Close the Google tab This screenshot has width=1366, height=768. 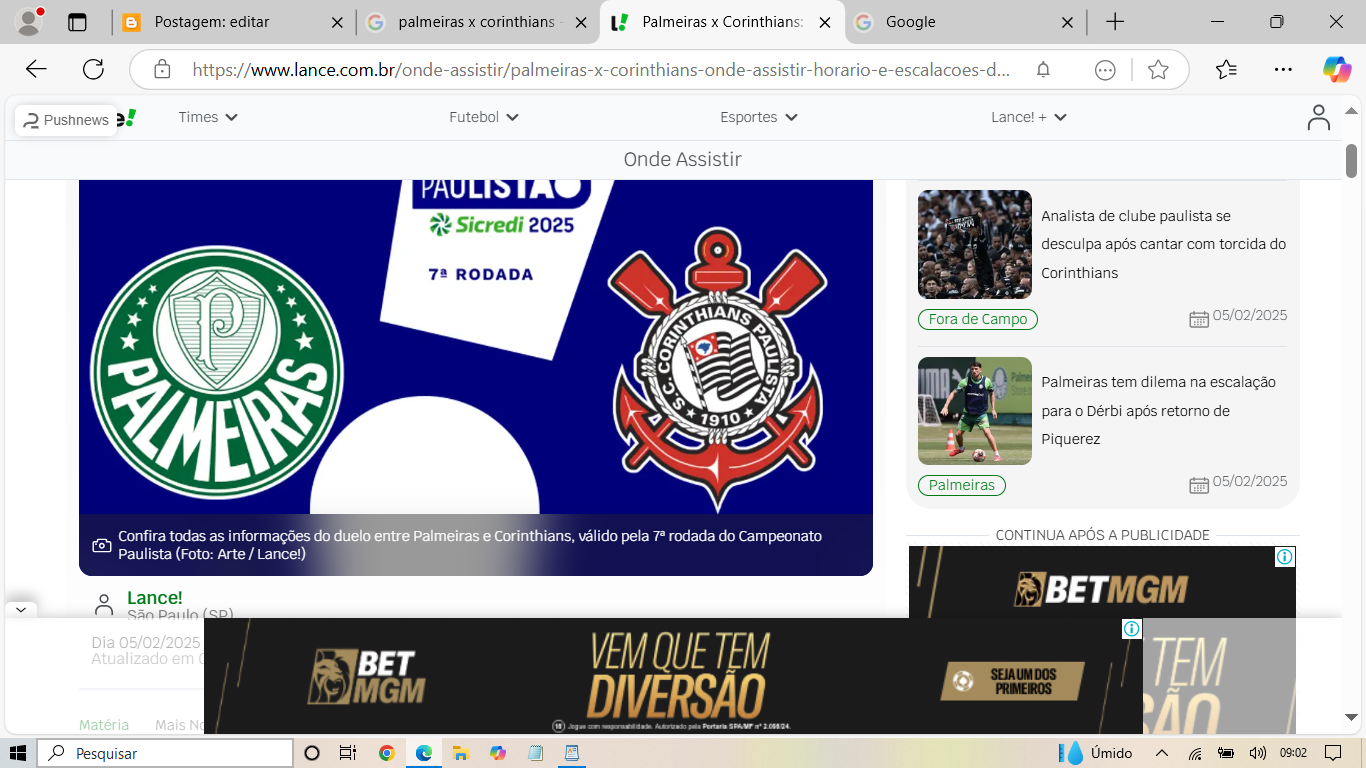pos(1067,22)
